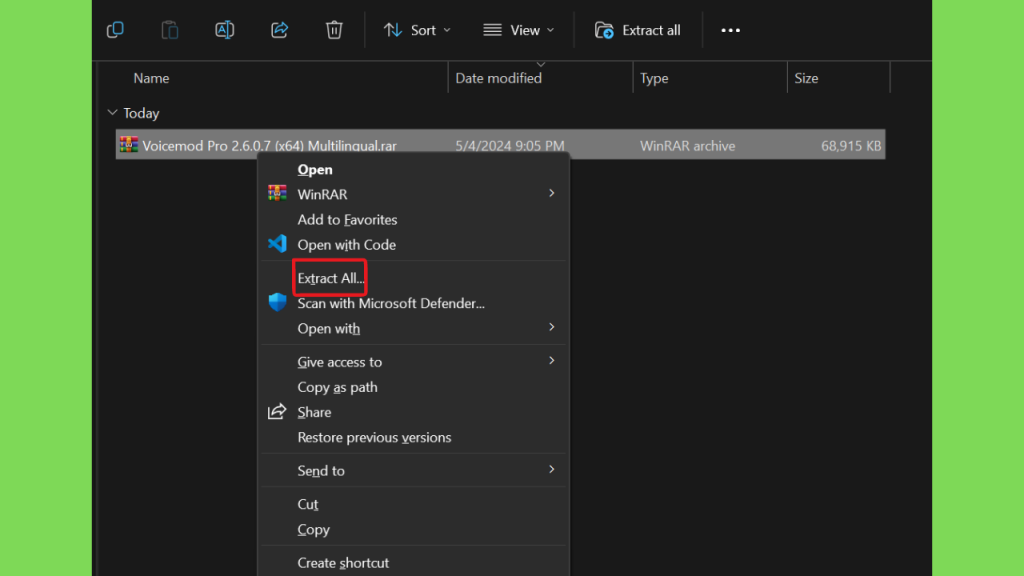Sort by the Date modified column header
Image resolution: width=1024 pixels, height=576 pixels.
pos(498,78)
